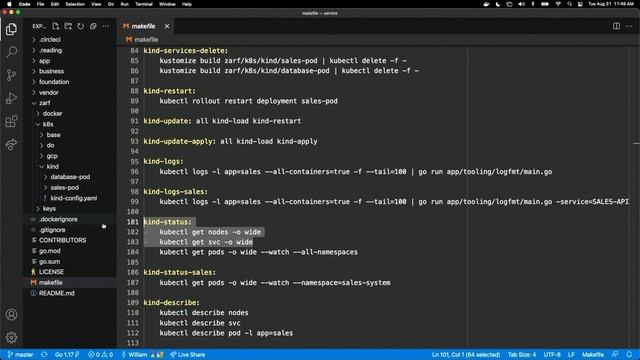The height and width of the screenshot is (360, 640).
Task: Open the notifications bell in status bar
Action: coord(629,355)
